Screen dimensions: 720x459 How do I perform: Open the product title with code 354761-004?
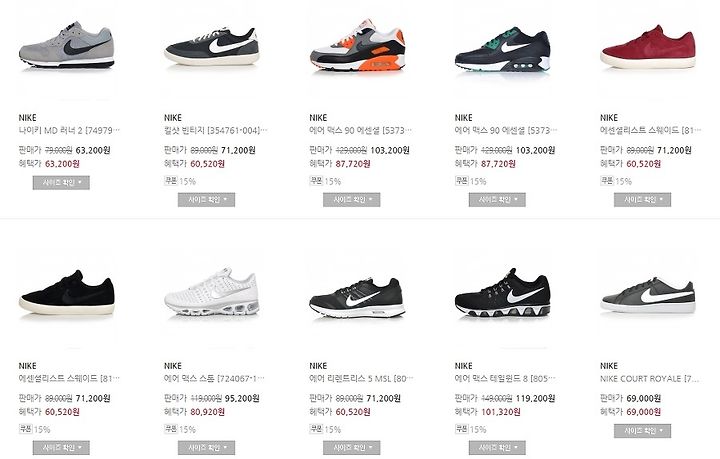[x=215, y=130]
